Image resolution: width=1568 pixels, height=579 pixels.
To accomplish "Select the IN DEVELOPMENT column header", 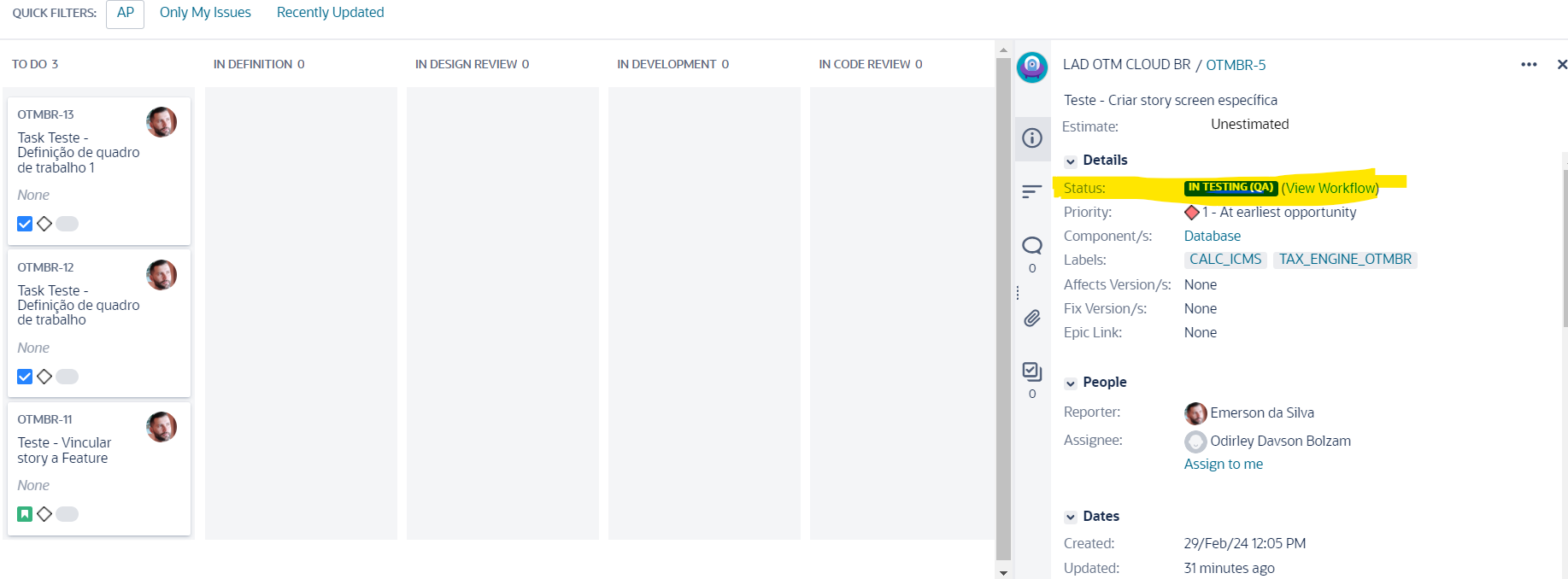I will coord(673,64).
